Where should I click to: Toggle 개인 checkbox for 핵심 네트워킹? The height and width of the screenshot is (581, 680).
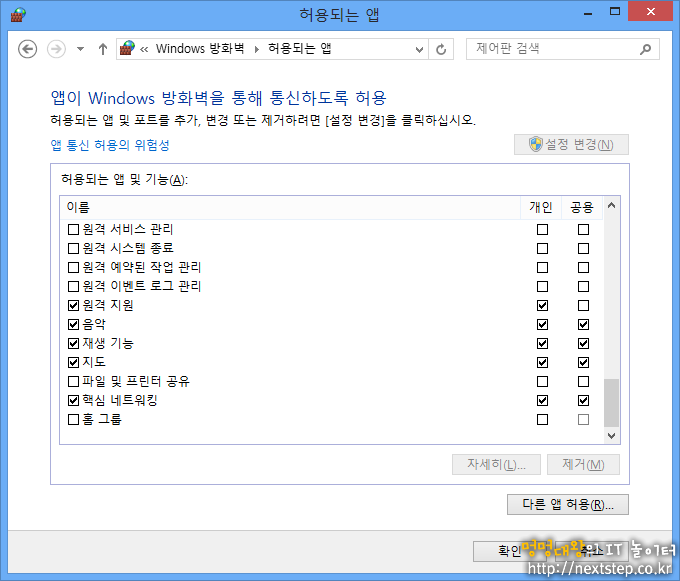click(x=542, y=401)
